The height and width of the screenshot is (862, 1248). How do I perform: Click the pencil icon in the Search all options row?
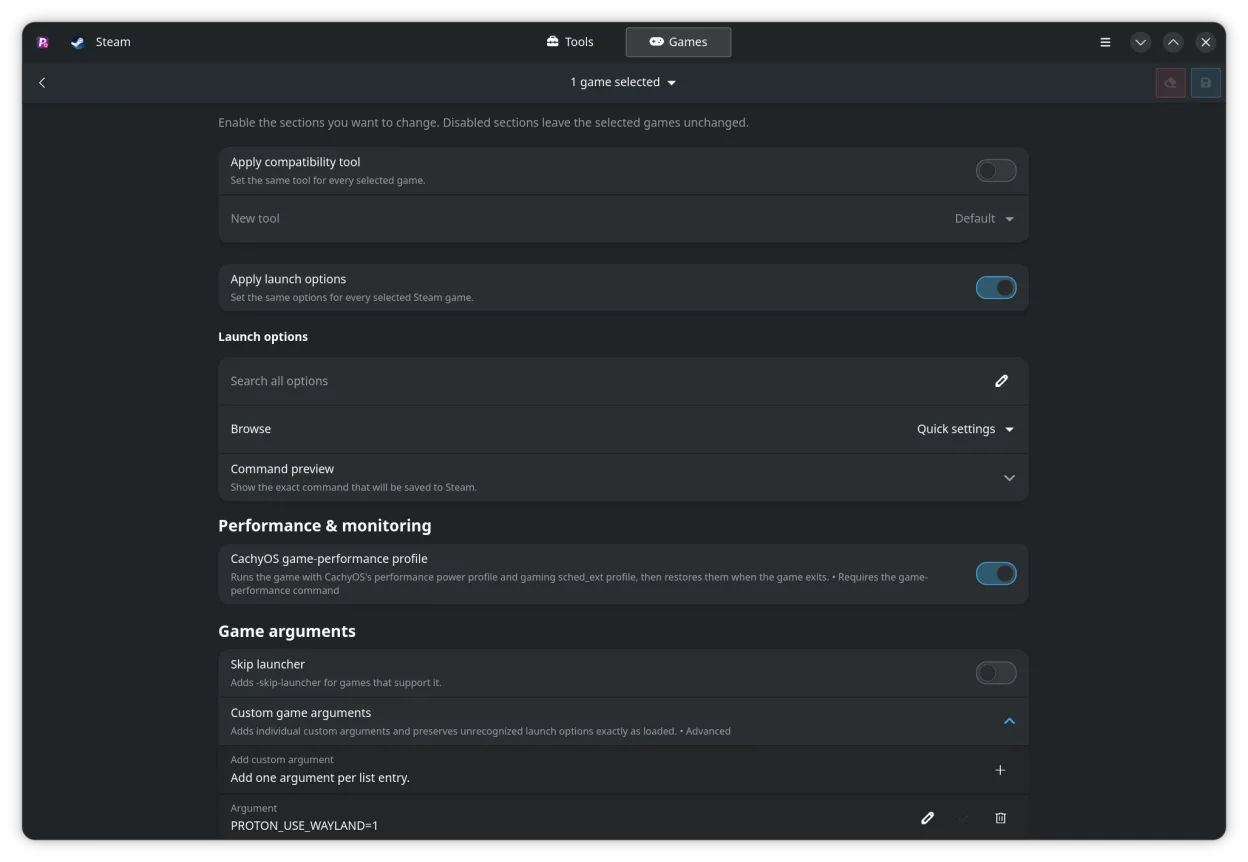pos(1001,381)
